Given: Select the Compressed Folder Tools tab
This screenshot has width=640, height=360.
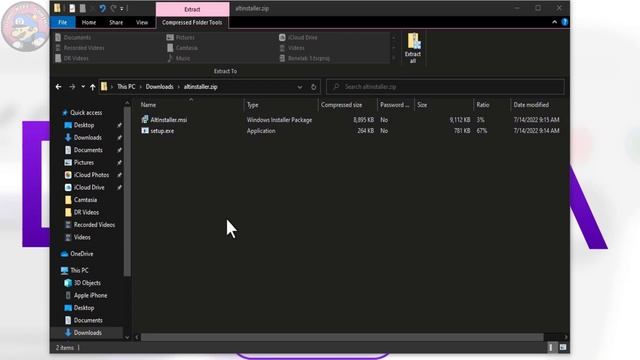Looking at the screenshot, I should tap(192, 22).
